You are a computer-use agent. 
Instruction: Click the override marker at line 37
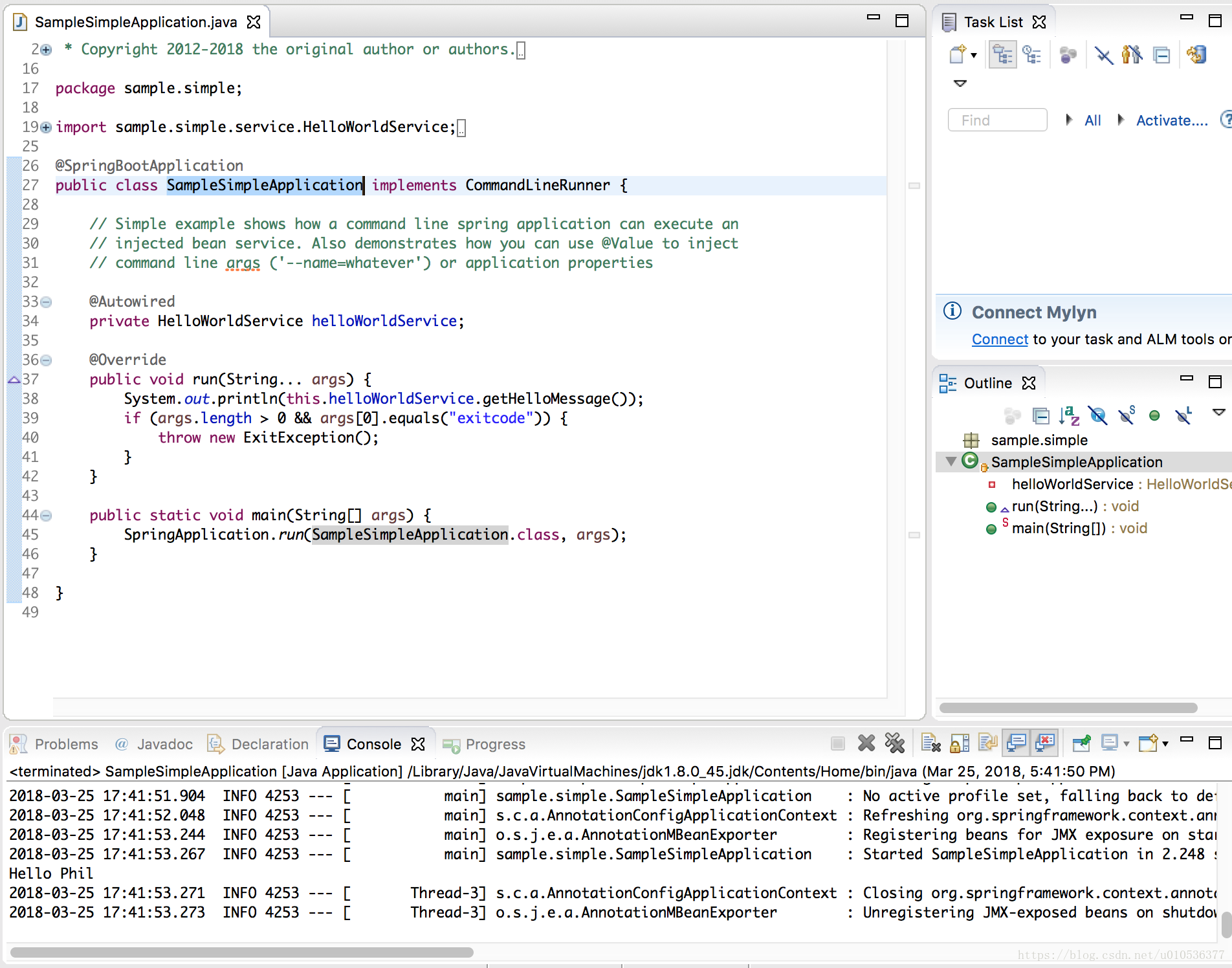click(14, 380)
